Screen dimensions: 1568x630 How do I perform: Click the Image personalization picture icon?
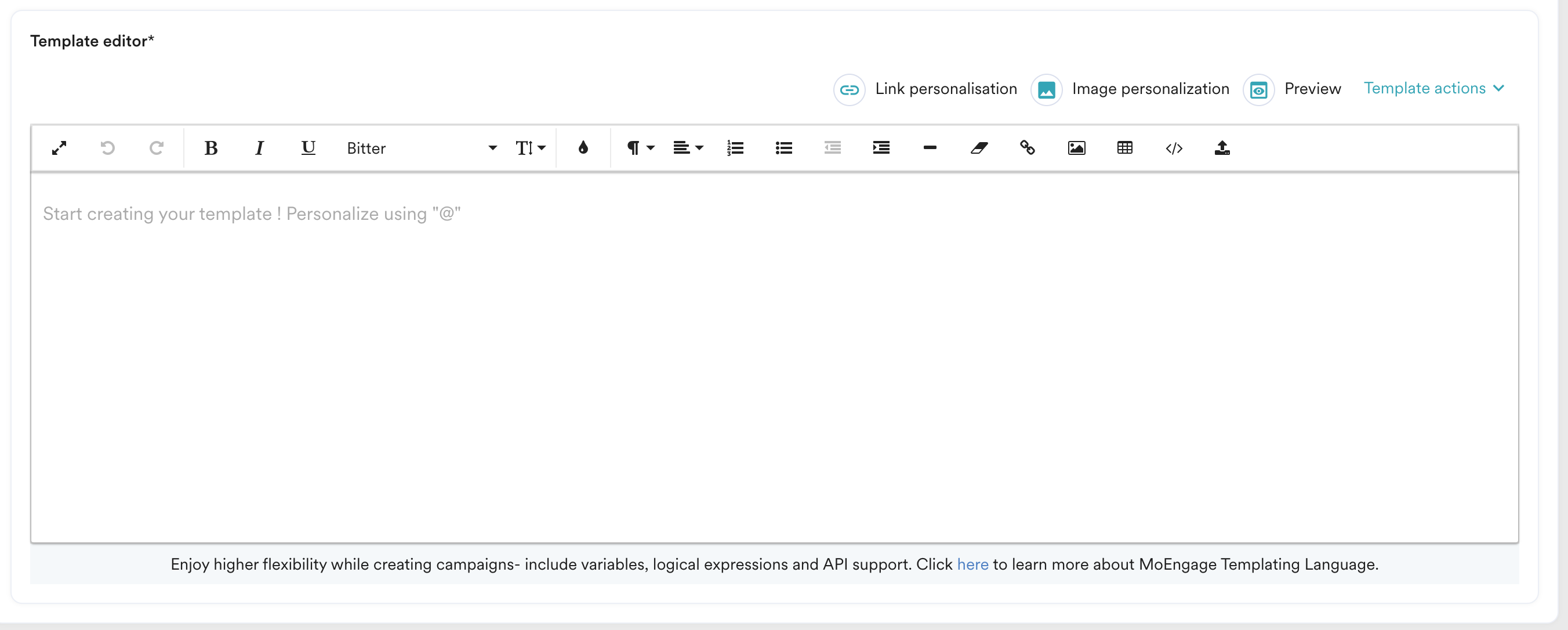pyautogui.click(x=1046, y=90)
